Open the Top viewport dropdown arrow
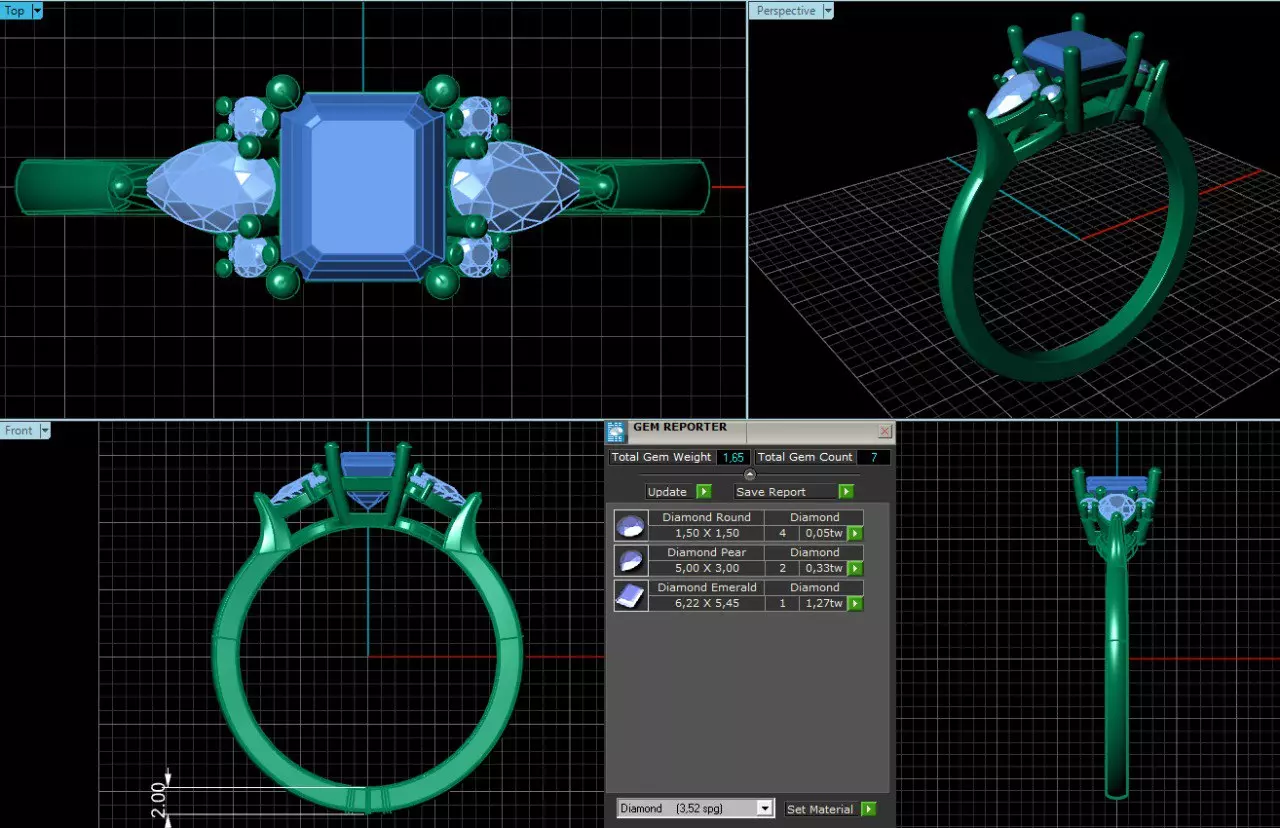 (x=37, y=10)
